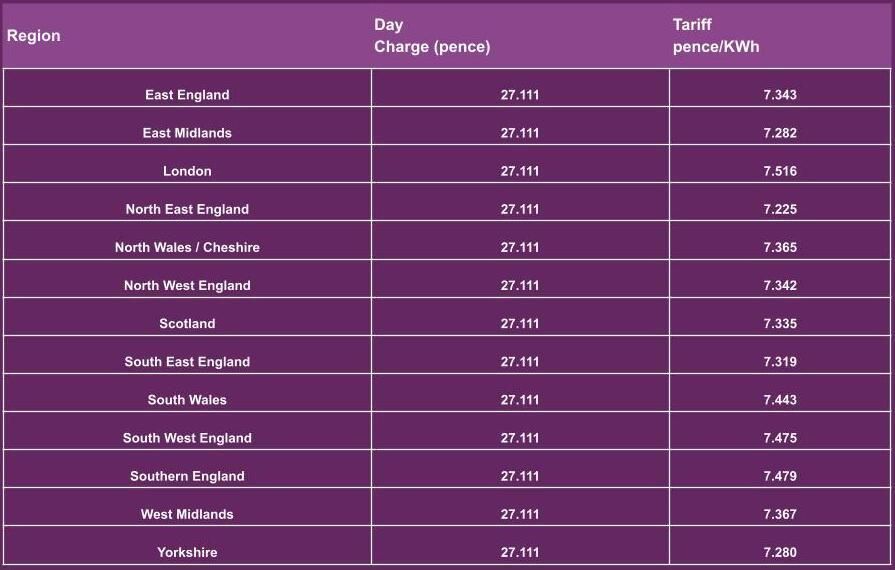Click London's tariff value 7.516
Viewport: 895px width, 570px height.
[x=780, y=171]
